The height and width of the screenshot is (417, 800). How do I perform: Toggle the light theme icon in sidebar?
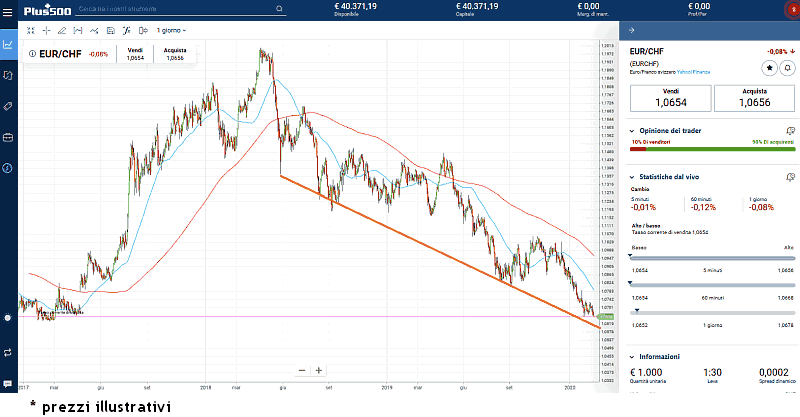pos(8,316)
